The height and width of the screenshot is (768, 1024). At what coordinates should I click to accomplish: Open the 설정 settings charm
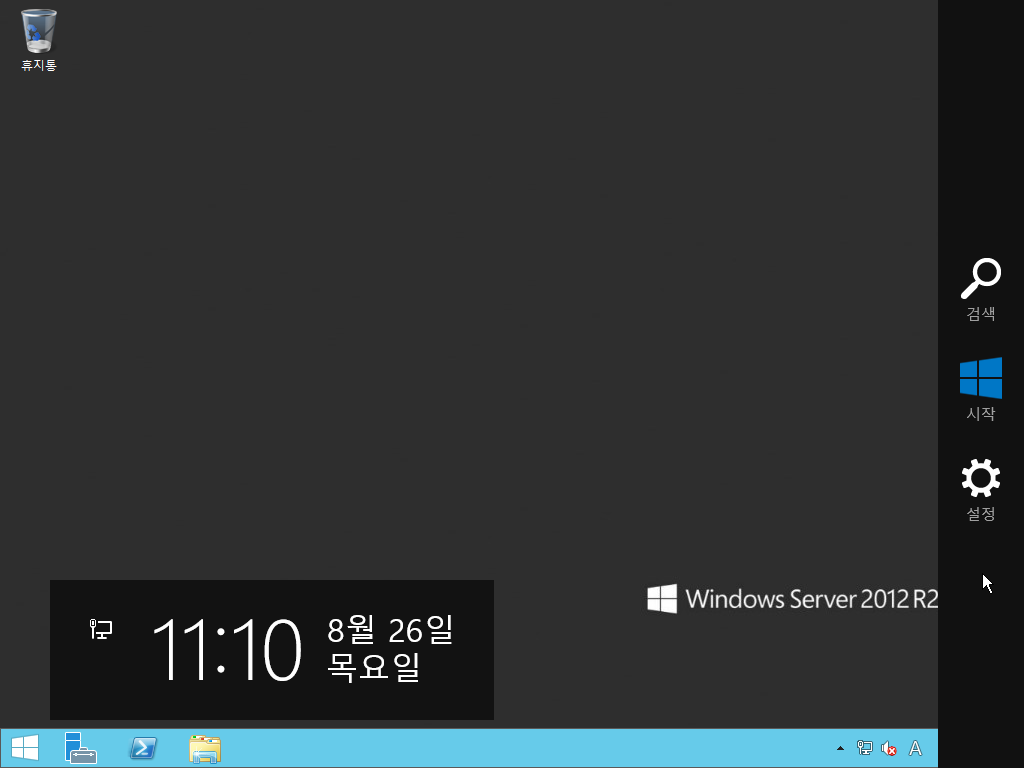click(980, 489)
